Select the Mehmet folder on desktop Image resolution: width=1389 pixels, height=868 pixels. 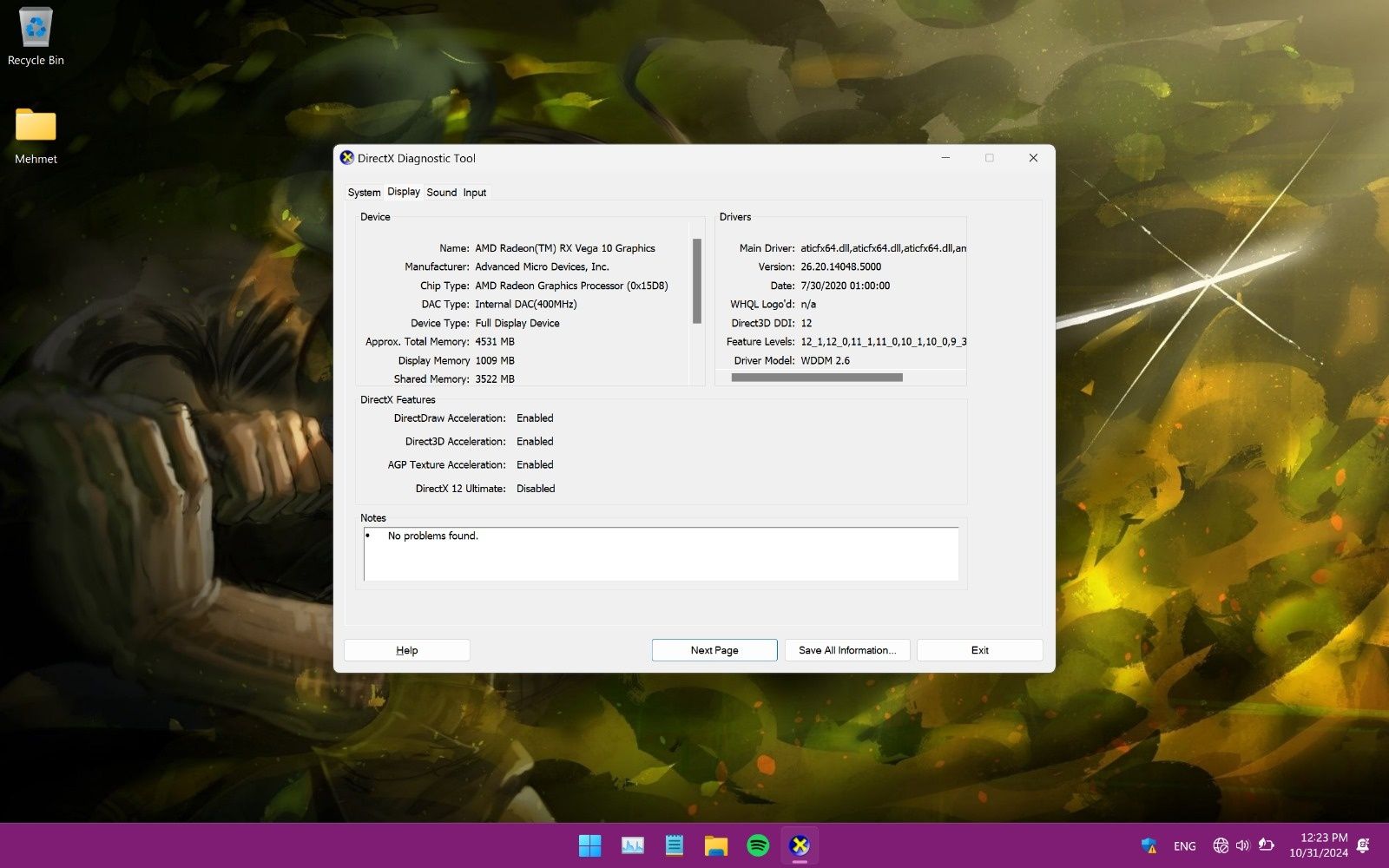tap(36, 136)
